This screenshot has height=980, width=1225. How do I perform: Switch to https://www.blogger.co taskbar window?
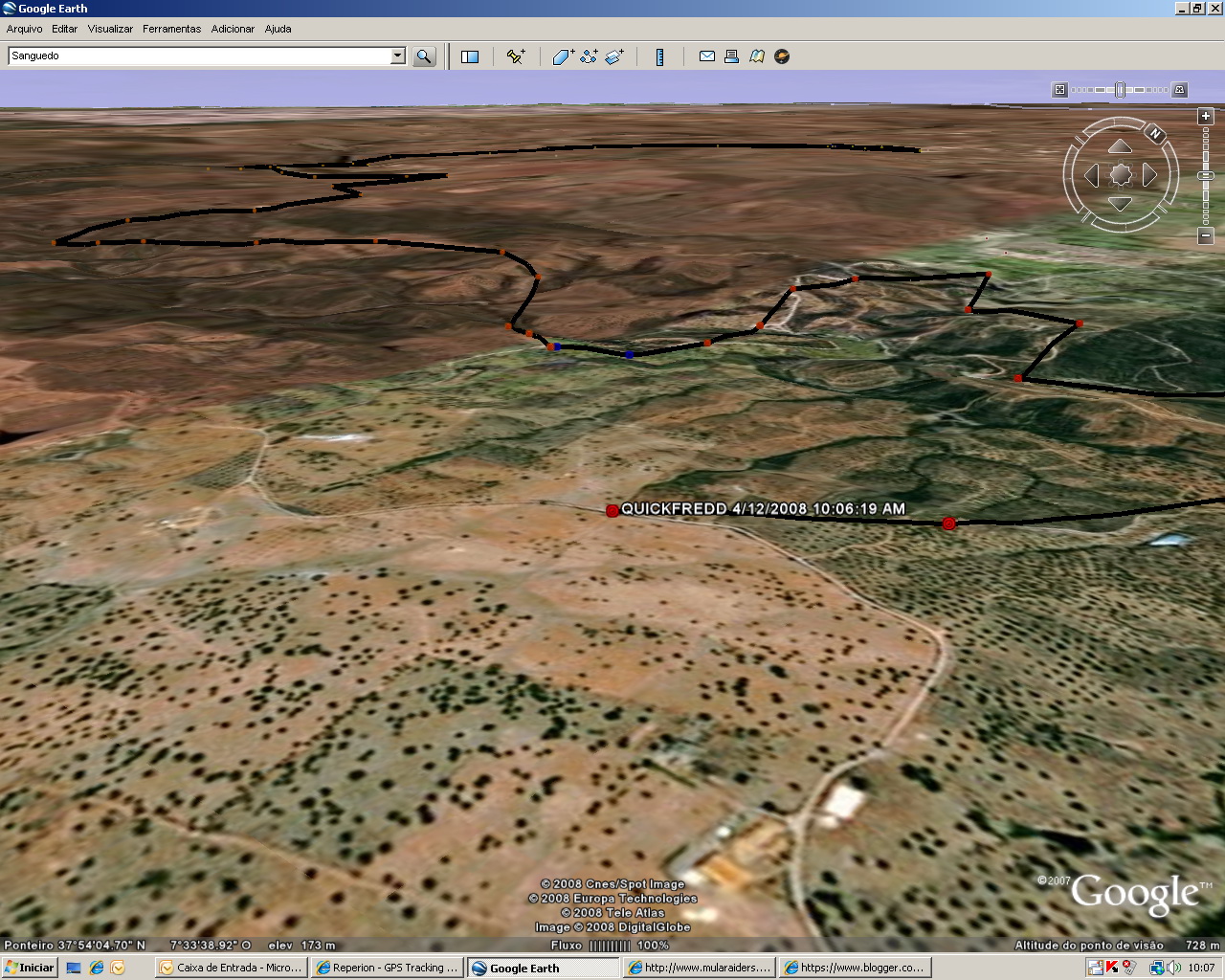tap(855, 968)
